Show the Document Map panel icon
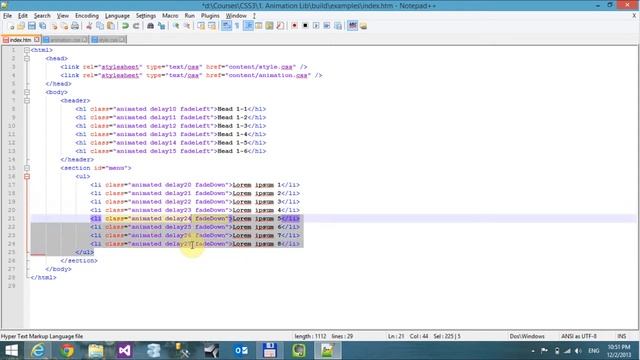The width and height of the screenshot is (640, 360). 269,26
